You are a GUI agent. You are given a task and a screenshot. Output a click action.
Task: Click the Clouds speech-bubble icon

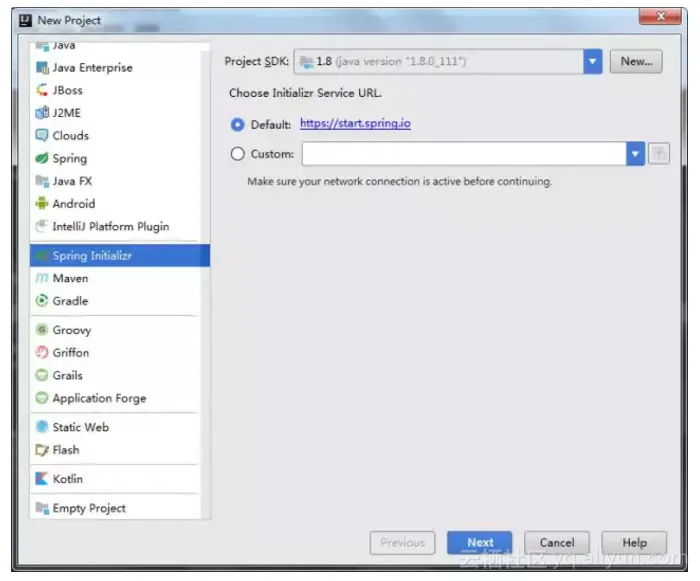coord(42,135)
